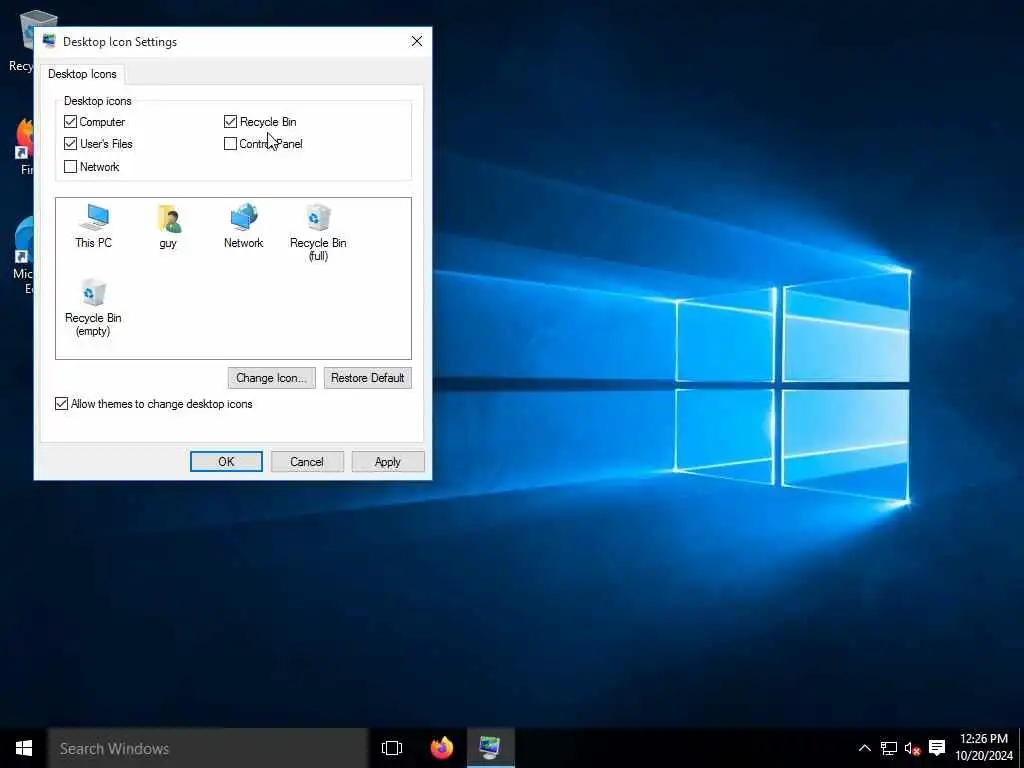Select the guy user folder icon

coord(168,226)
